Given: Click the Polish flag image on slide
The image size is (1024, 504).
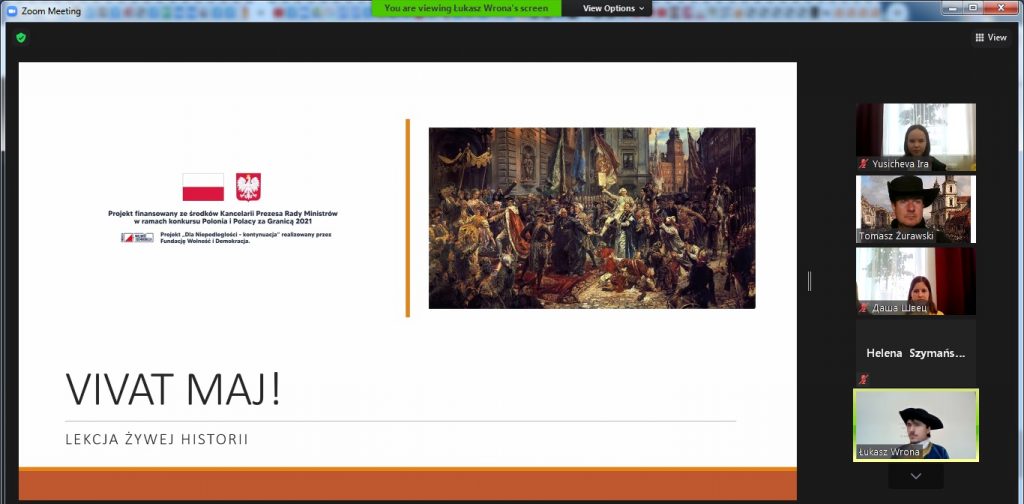Looking at the screenshot, I should [x=203, y=187].
